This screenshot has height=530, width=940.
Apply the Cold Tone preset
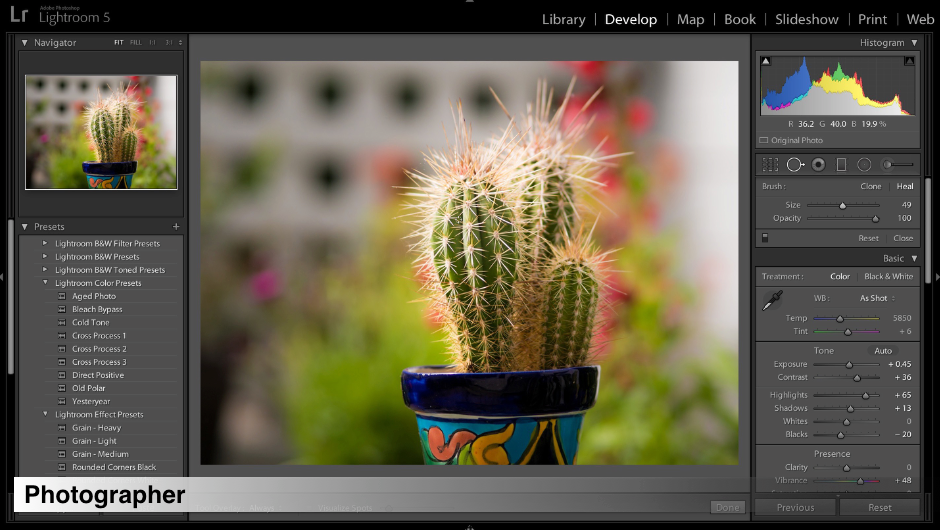coord(91,323)
